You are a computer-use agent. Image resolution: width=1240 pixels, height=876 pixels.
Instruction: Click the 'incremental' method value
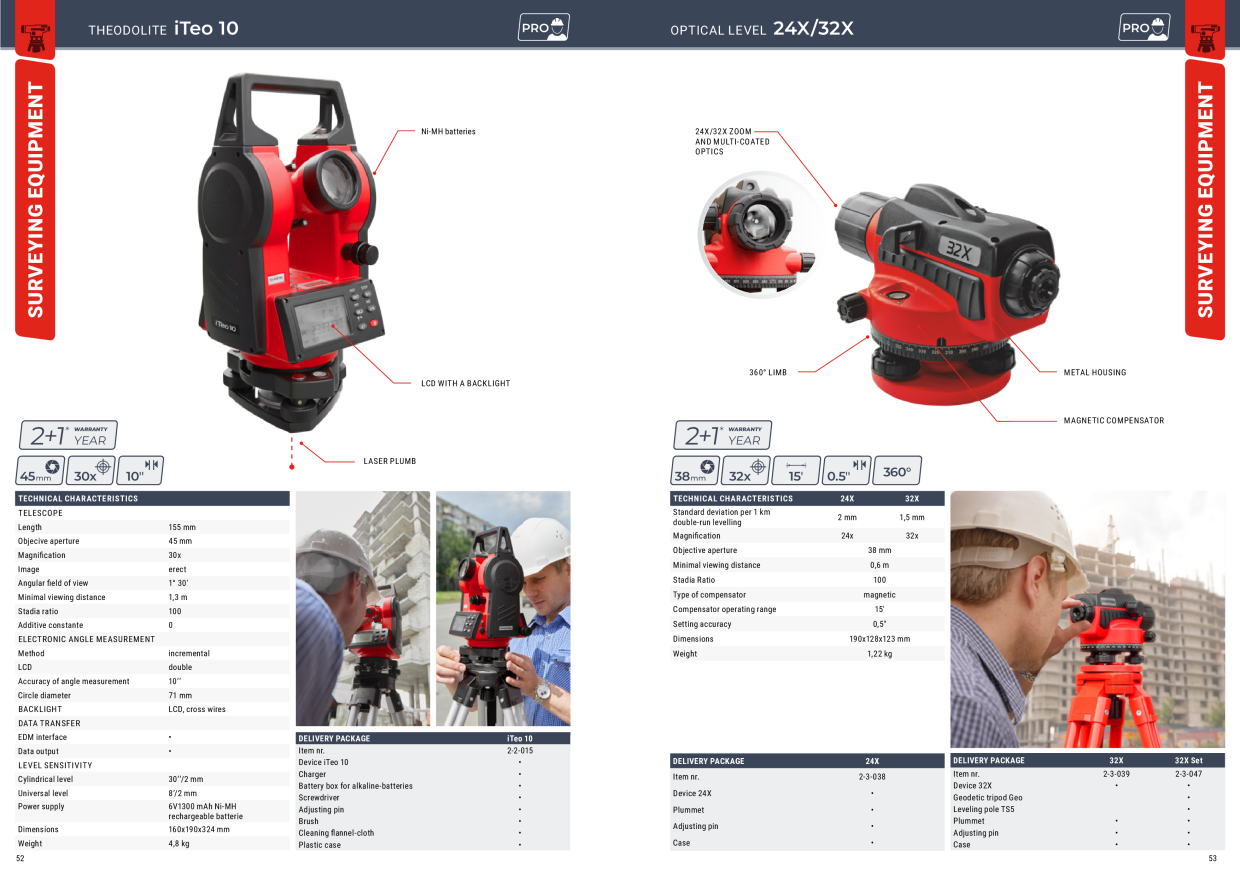click(189, 653)
